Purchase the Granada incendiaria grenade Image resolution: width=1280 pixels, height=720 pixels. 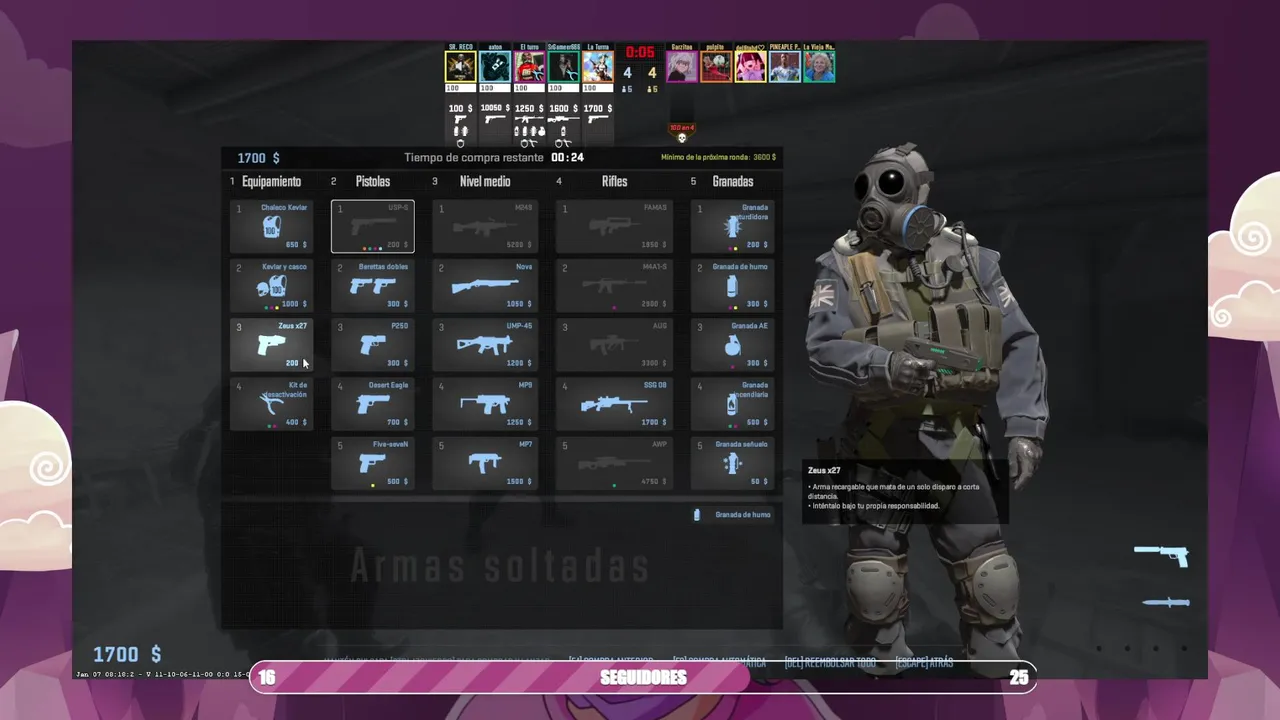click(733, 404)
